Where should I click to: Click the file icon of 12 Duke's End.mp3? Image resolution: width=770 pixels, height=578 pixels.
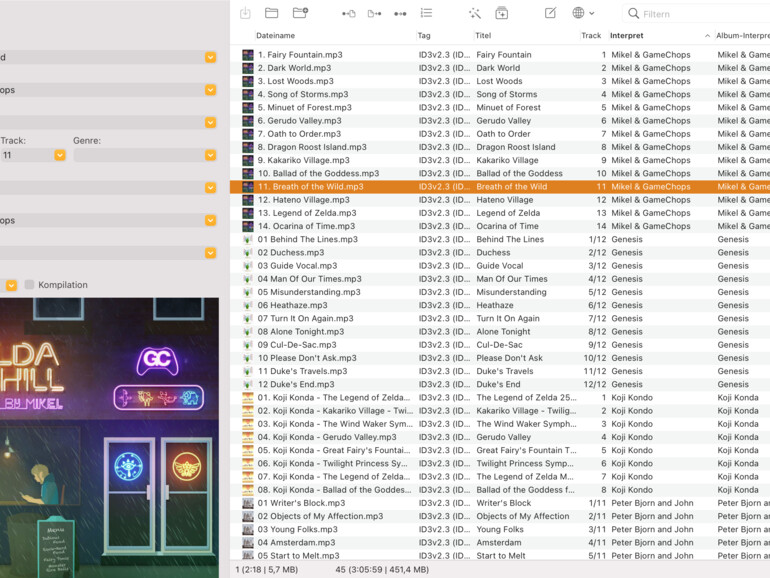(248, 385)
